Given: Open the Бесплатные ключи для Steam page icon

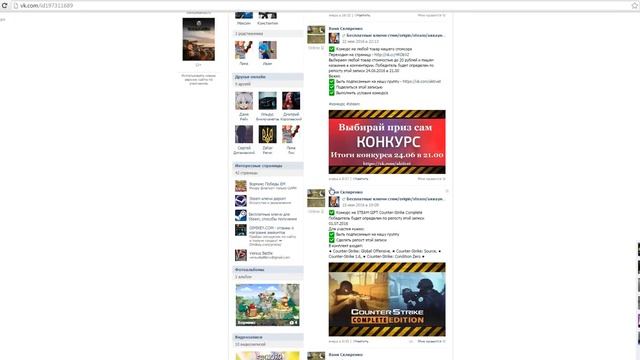Looking at the screenshot, I should pyautogui.click(x=241, y=216).
